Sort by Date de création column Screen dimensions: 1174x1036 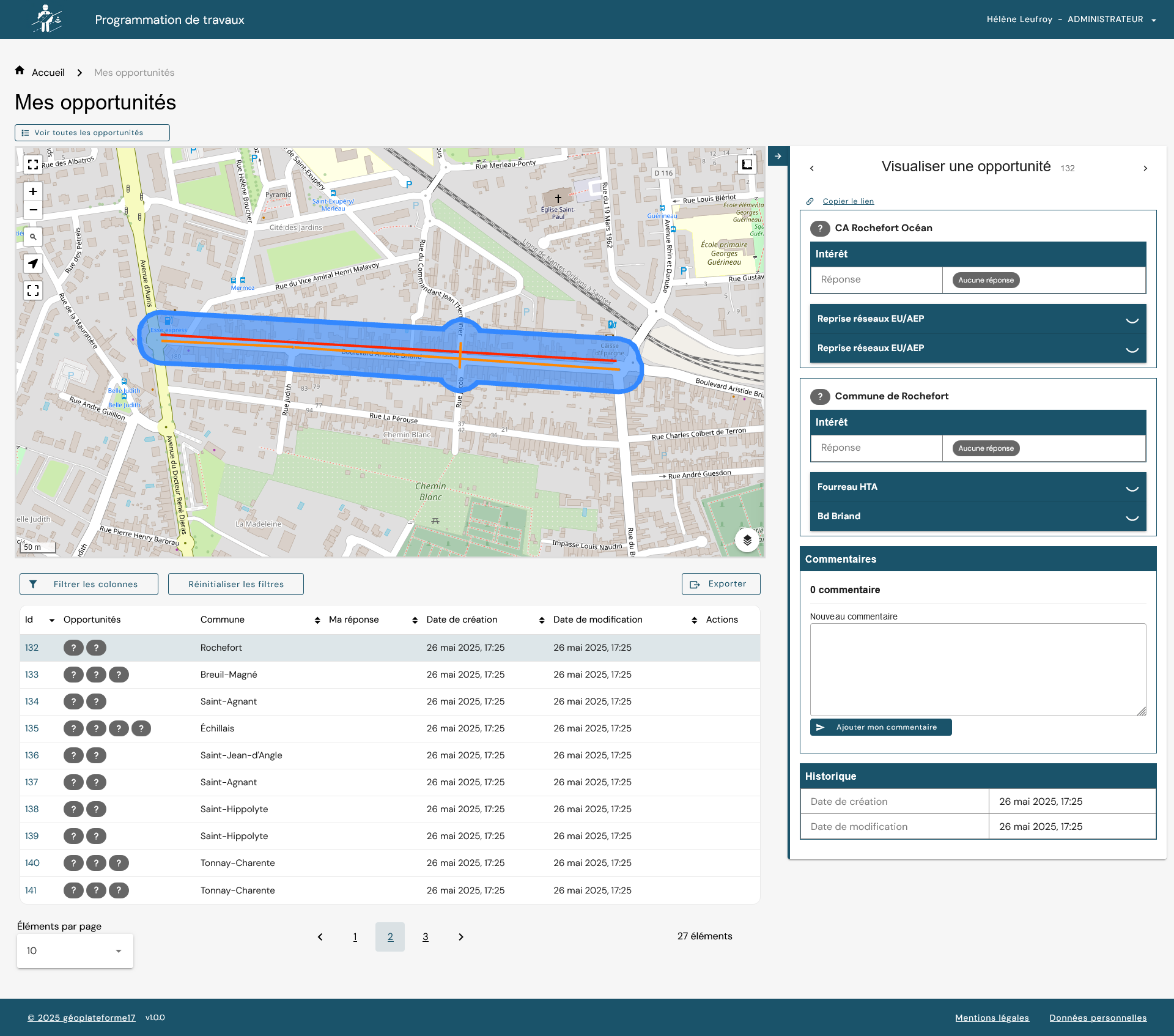(x=541, y=620)
